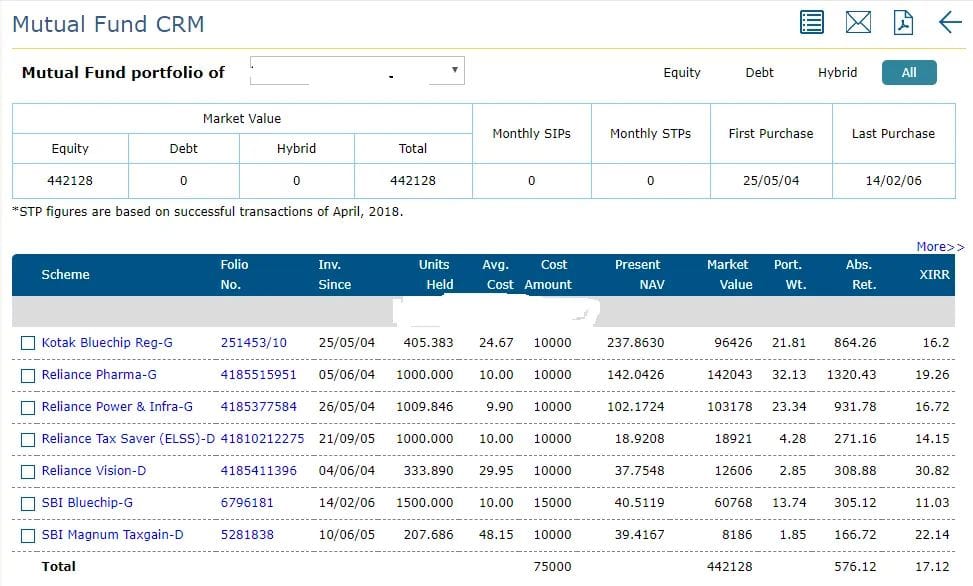
Task: Open folio number 4185377584
Action: coord(259,407)
